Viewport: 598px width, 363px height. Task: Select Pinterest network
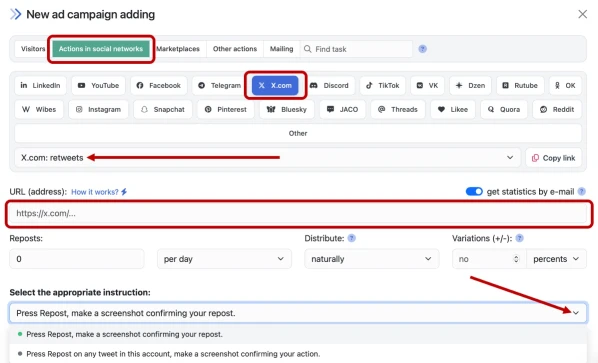click(226, 109)
